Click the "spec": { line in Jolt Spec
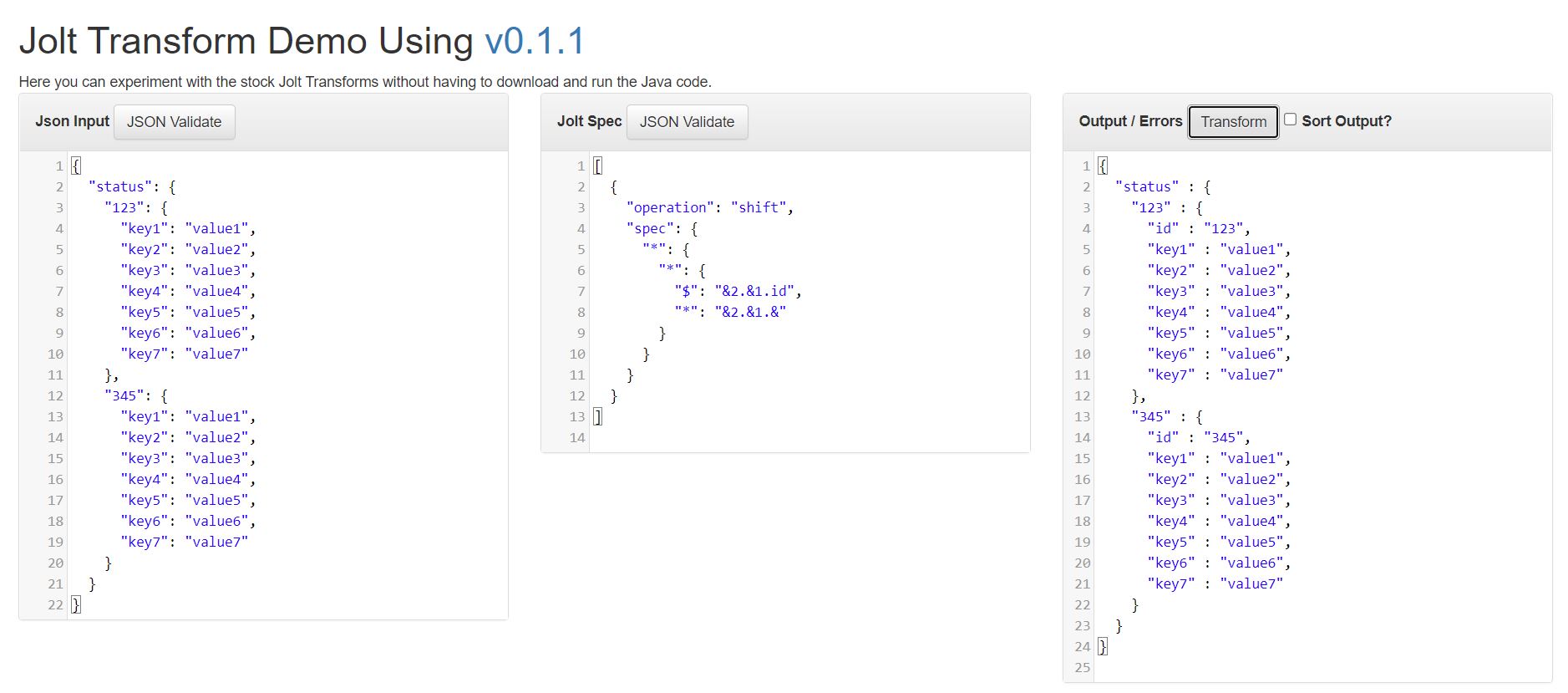 pyautogui.click(x=662, y=228)
